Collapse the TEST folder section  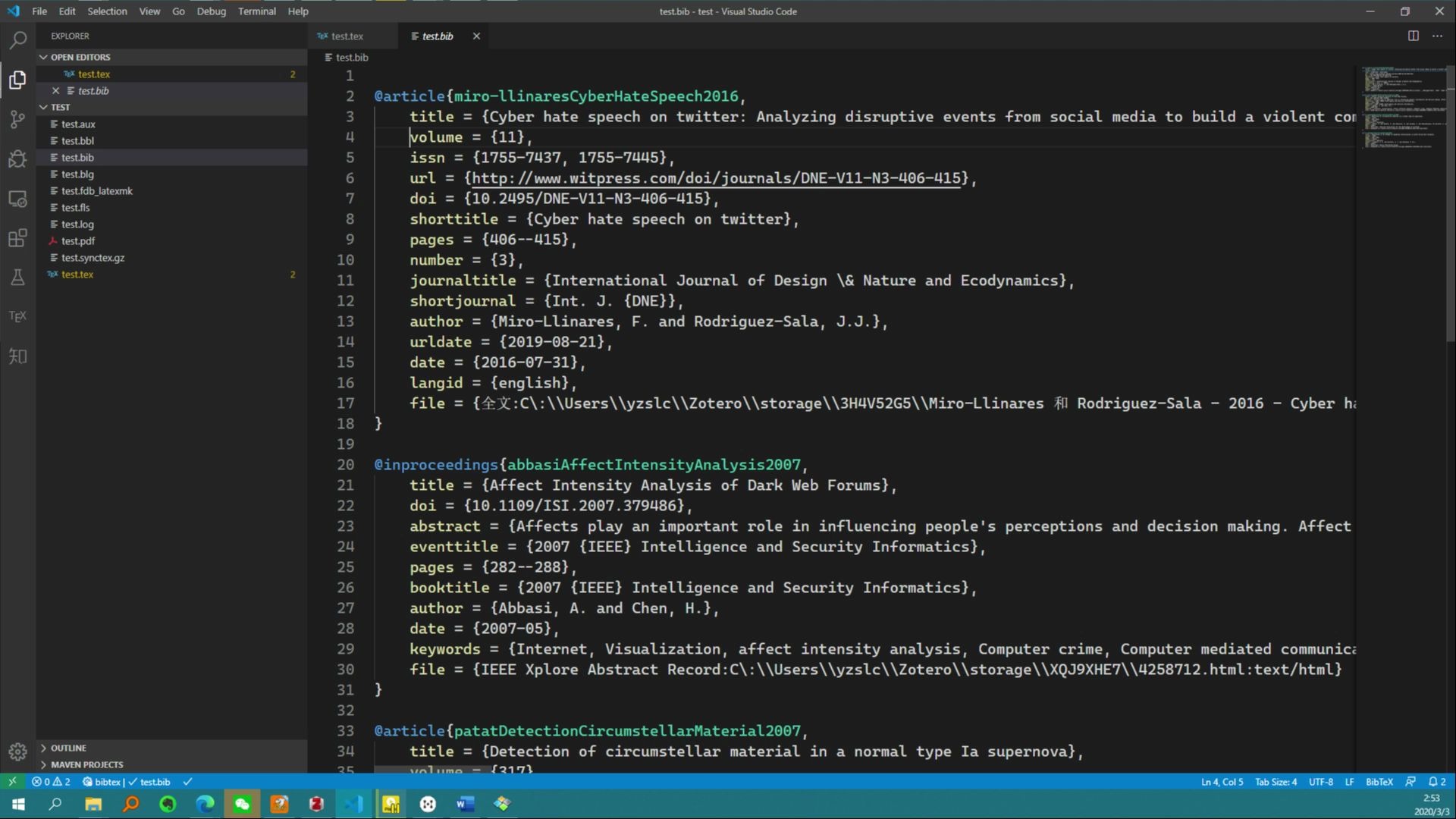tap(60, 107)
